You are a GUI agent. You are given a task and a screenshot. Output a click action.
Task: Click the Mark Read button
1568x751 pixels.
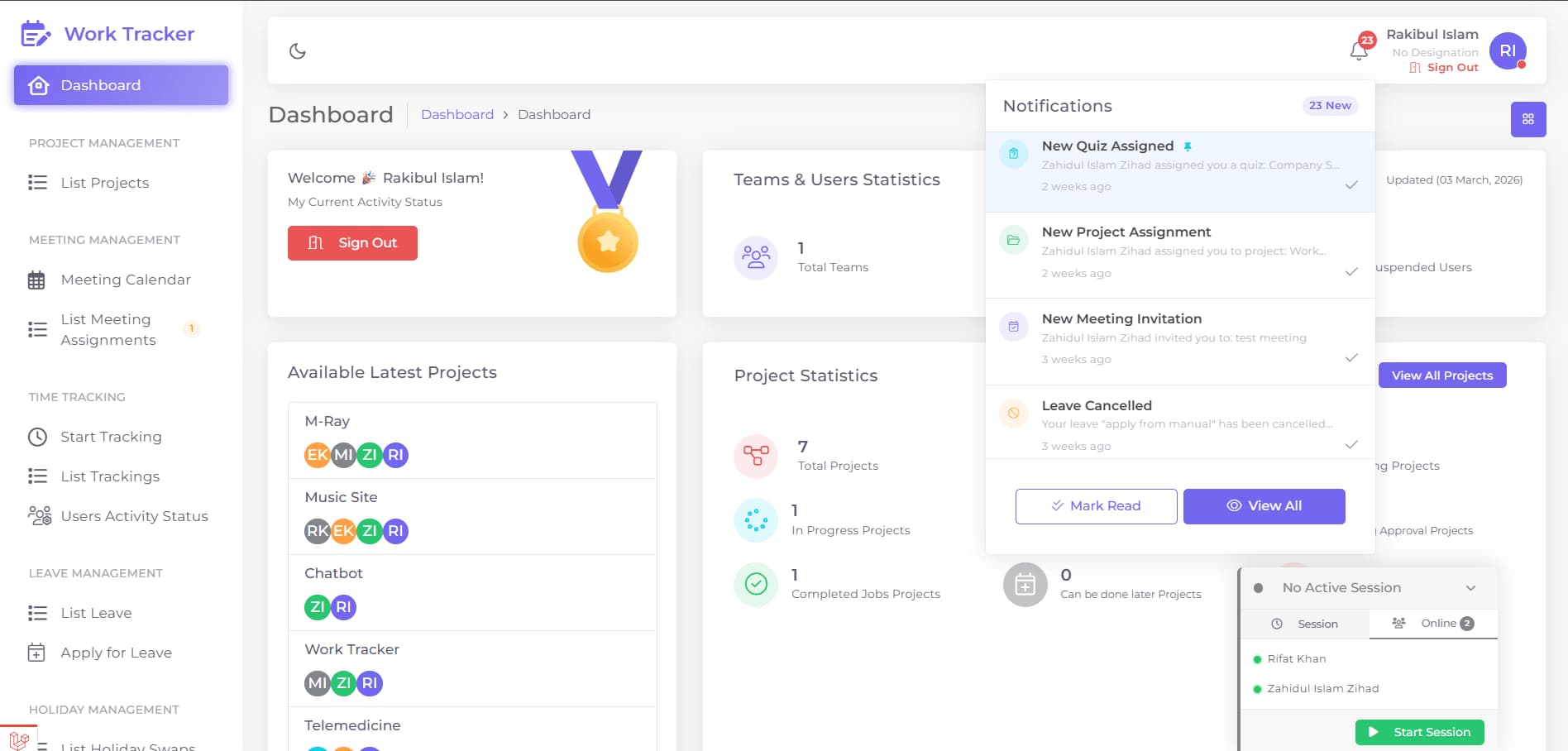1096,506
